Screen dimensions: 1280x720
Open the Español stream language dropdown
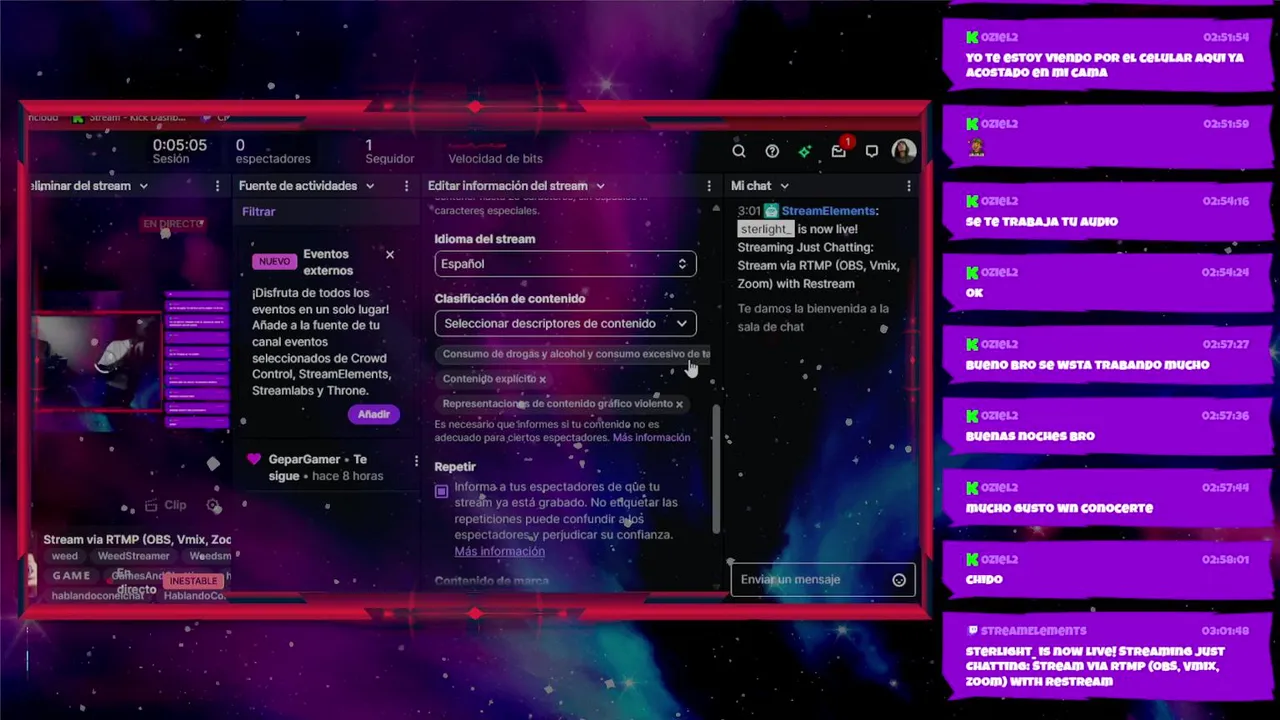pyautogui.click(x=565, y=264)
